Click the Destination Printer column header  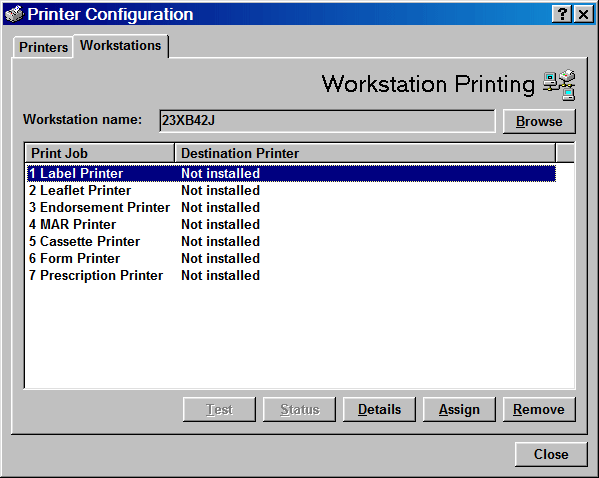[365, 153]
